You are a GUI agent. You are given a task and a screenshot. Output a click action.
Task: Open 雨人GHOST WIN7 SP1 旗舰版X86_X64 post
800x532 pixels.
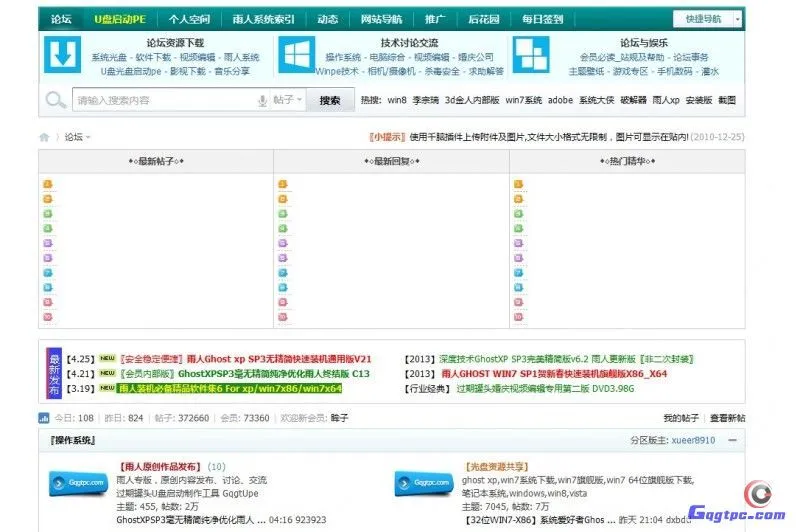(554, 374)
